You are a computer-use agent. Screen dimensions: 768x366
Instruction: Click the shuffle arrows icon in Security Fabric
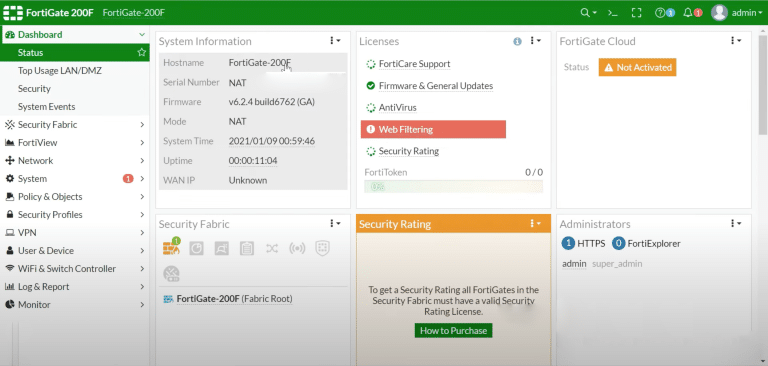272,248
